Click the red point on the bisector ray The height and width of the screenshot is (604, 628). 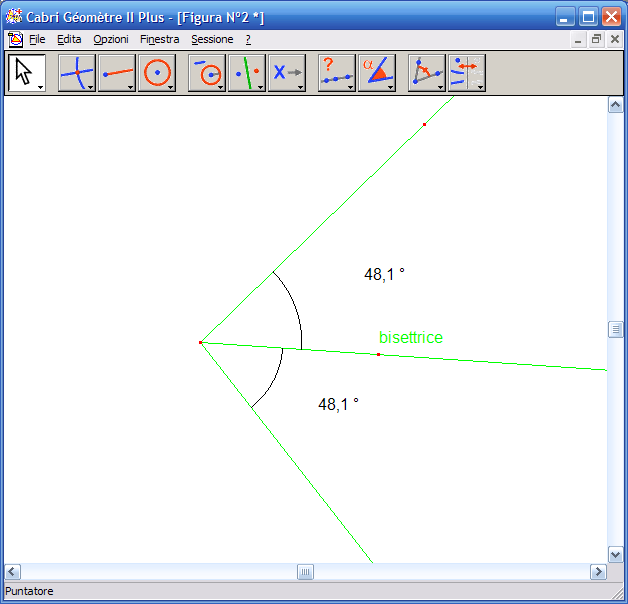pyautogui.click(x=378, y=354)
